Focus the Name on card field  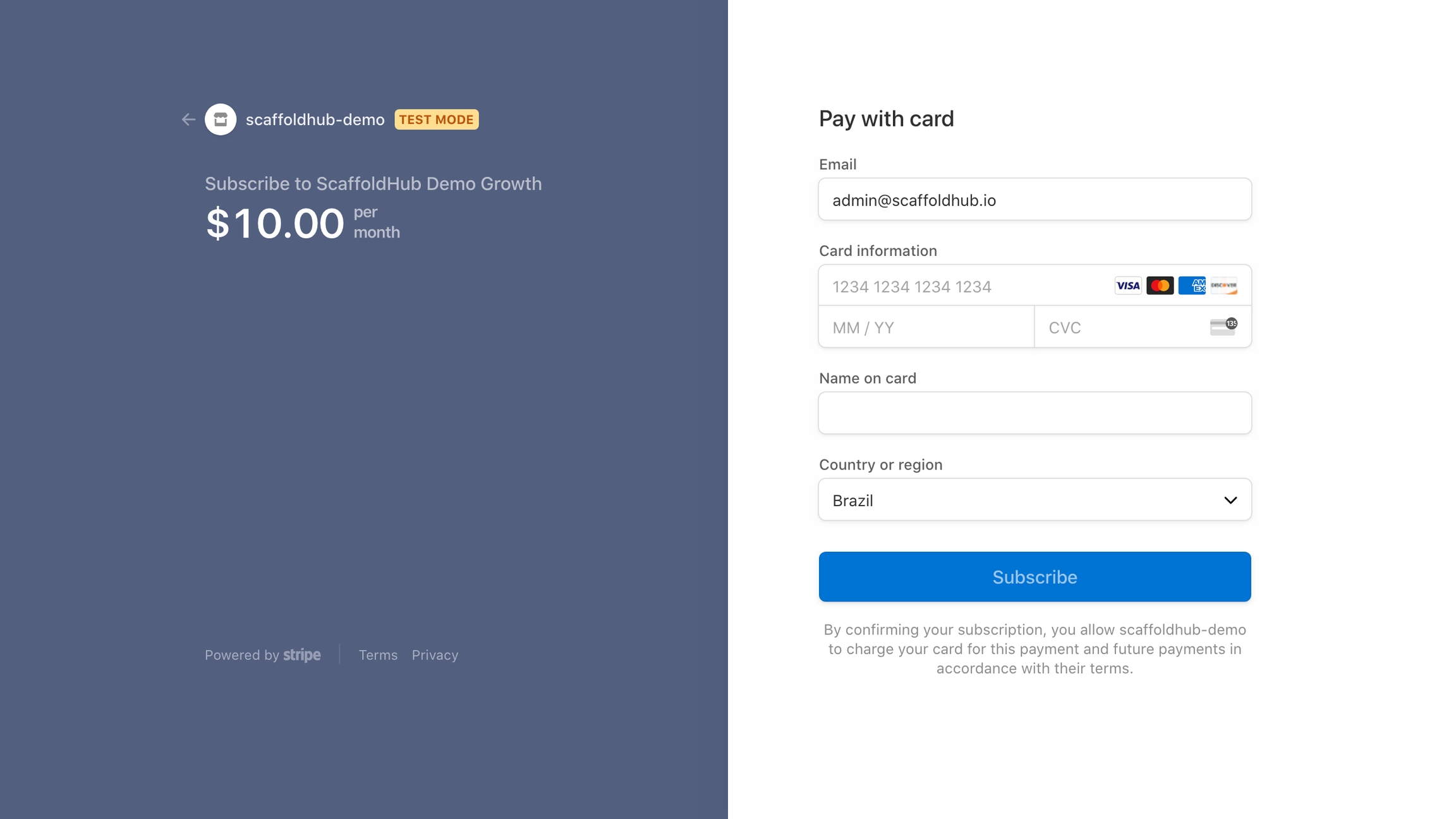coord(1034,413)
